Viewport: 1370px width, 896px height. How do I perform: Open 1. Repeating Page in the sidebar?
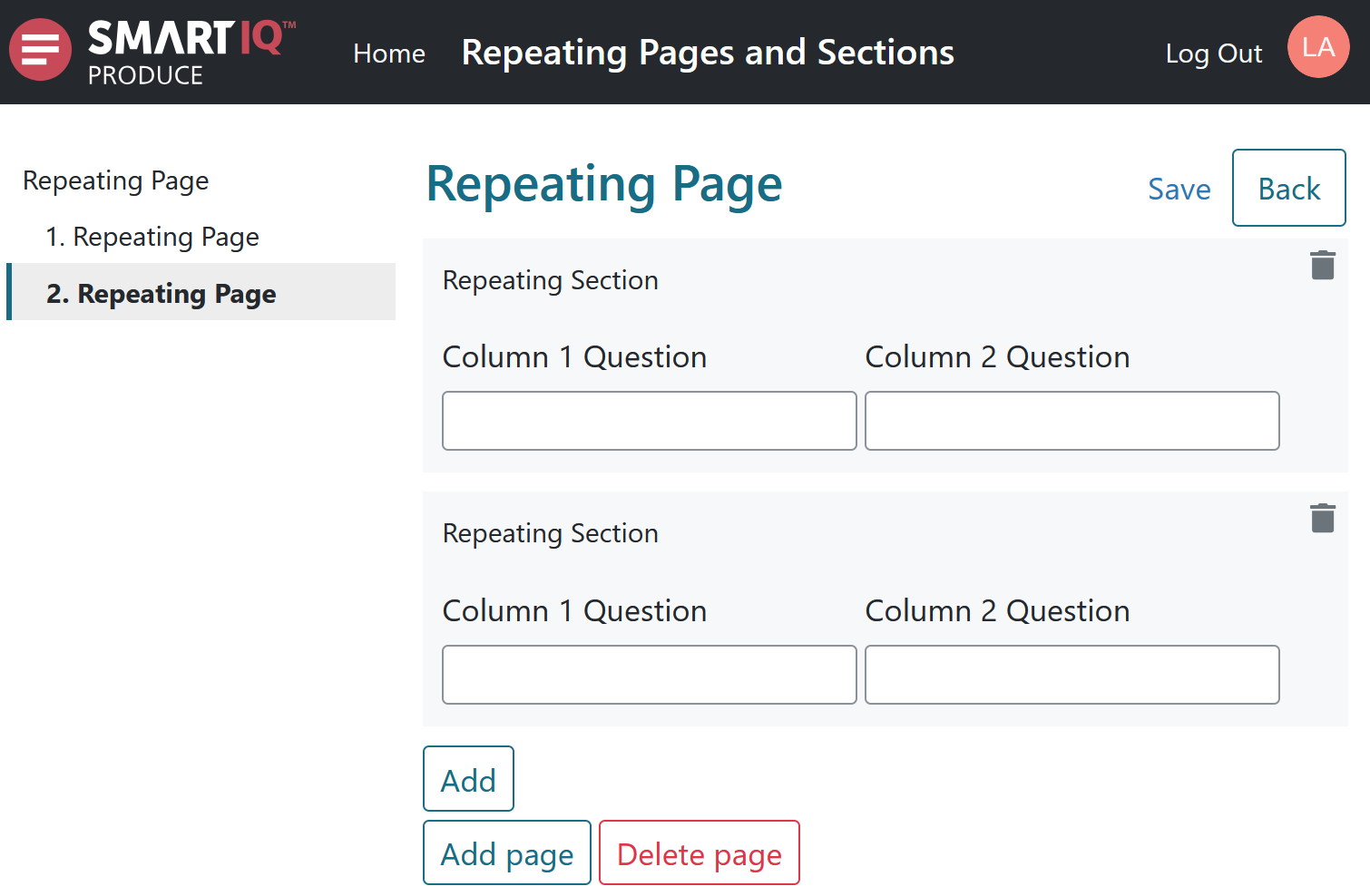click(152, 237)
